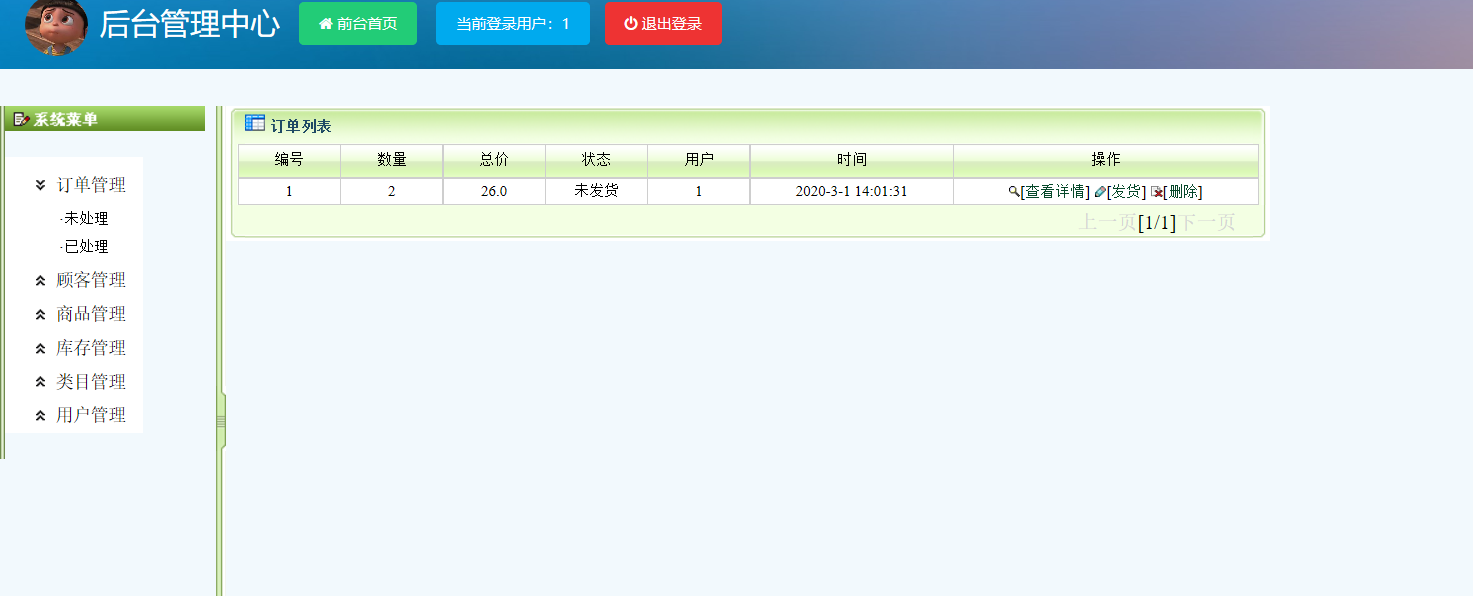Click the magnifier icon beside 查看详情
This screenshot has height=596, width=1473.
tap(1014, 192)
